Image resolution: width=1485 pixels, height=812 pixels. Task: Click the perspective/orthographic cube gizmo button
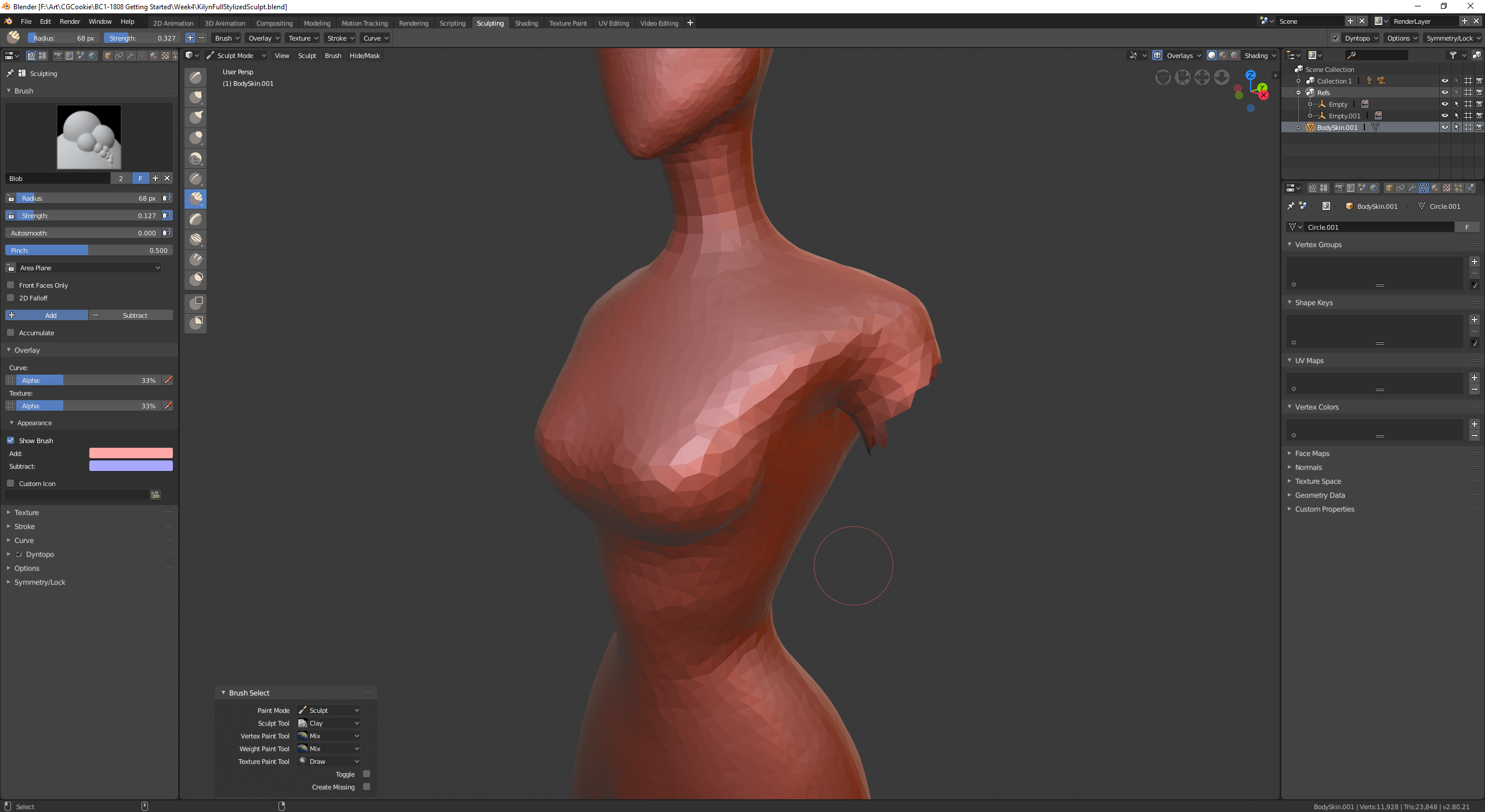1163,77
